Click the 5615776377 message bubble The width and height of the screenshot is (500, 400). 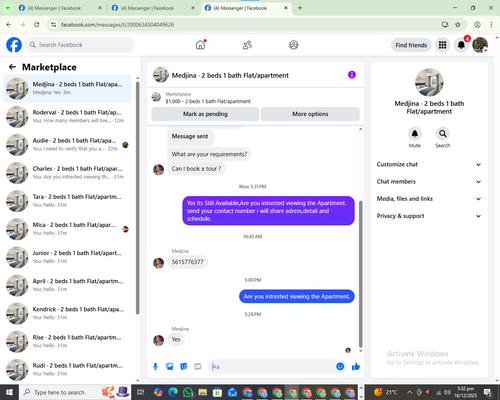tap(187, 262)
